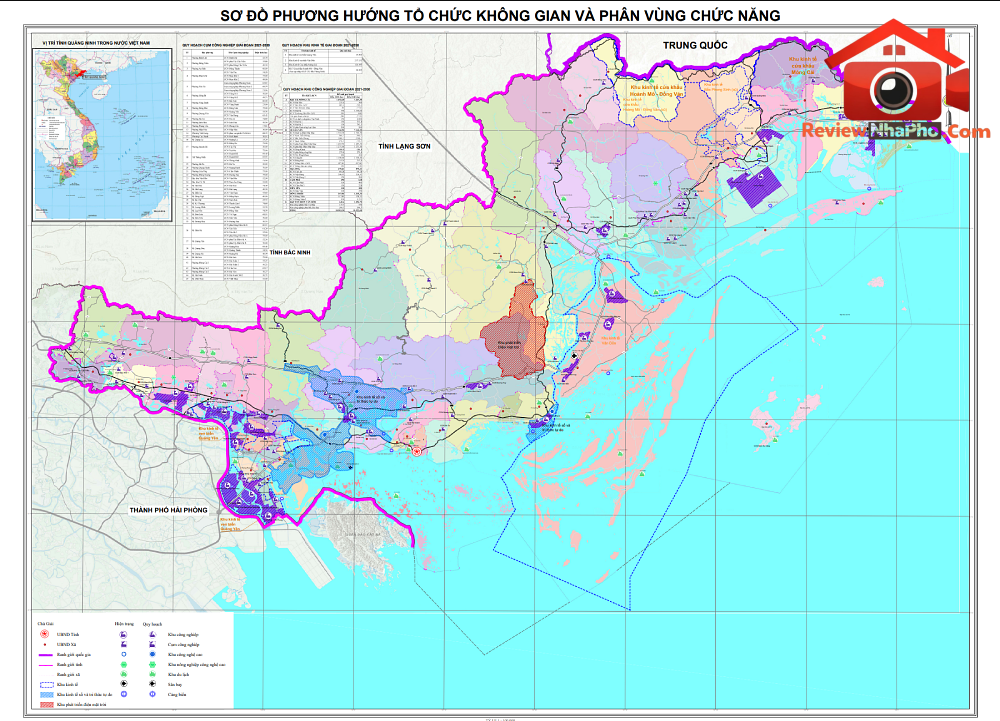Image resolution: width=1000 pixels, height=721 pixels.
Task: Click the Ranh giới quốc gia line sample
Action: tap(45, 655)
